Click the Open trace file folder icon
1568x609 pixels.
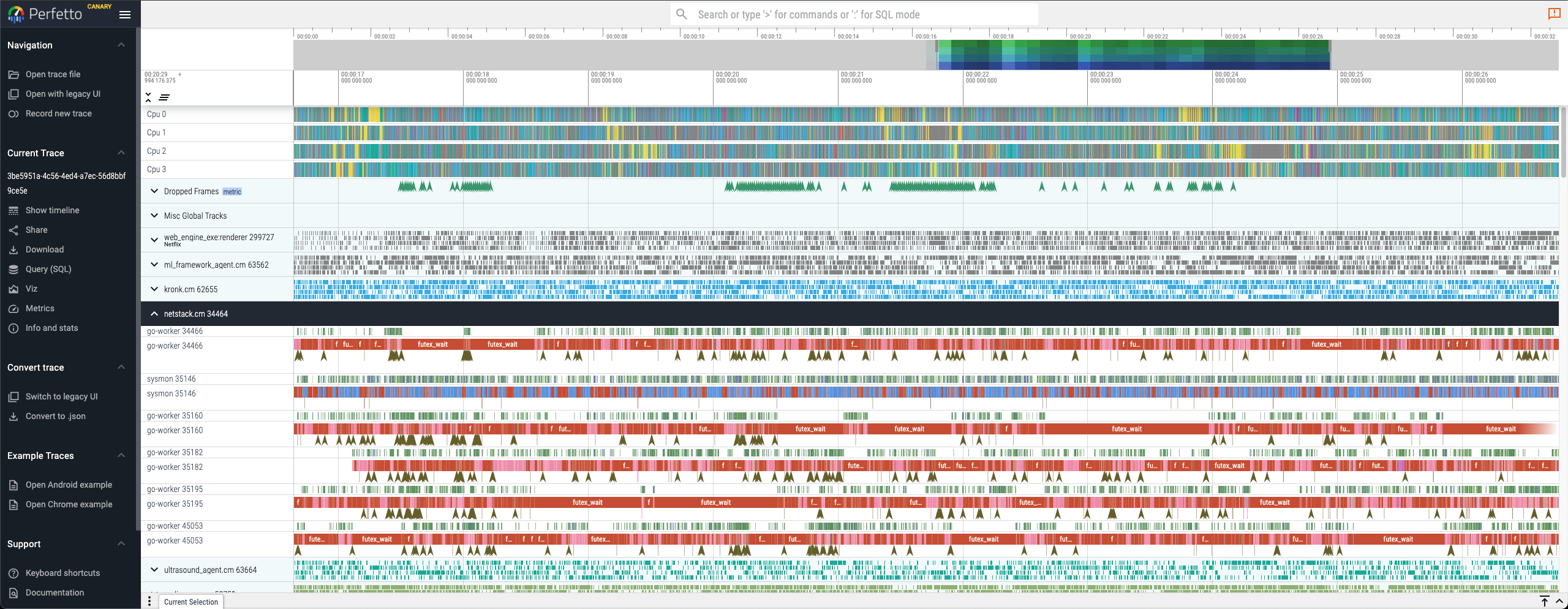pyautogui.click(x=13, y=75)
